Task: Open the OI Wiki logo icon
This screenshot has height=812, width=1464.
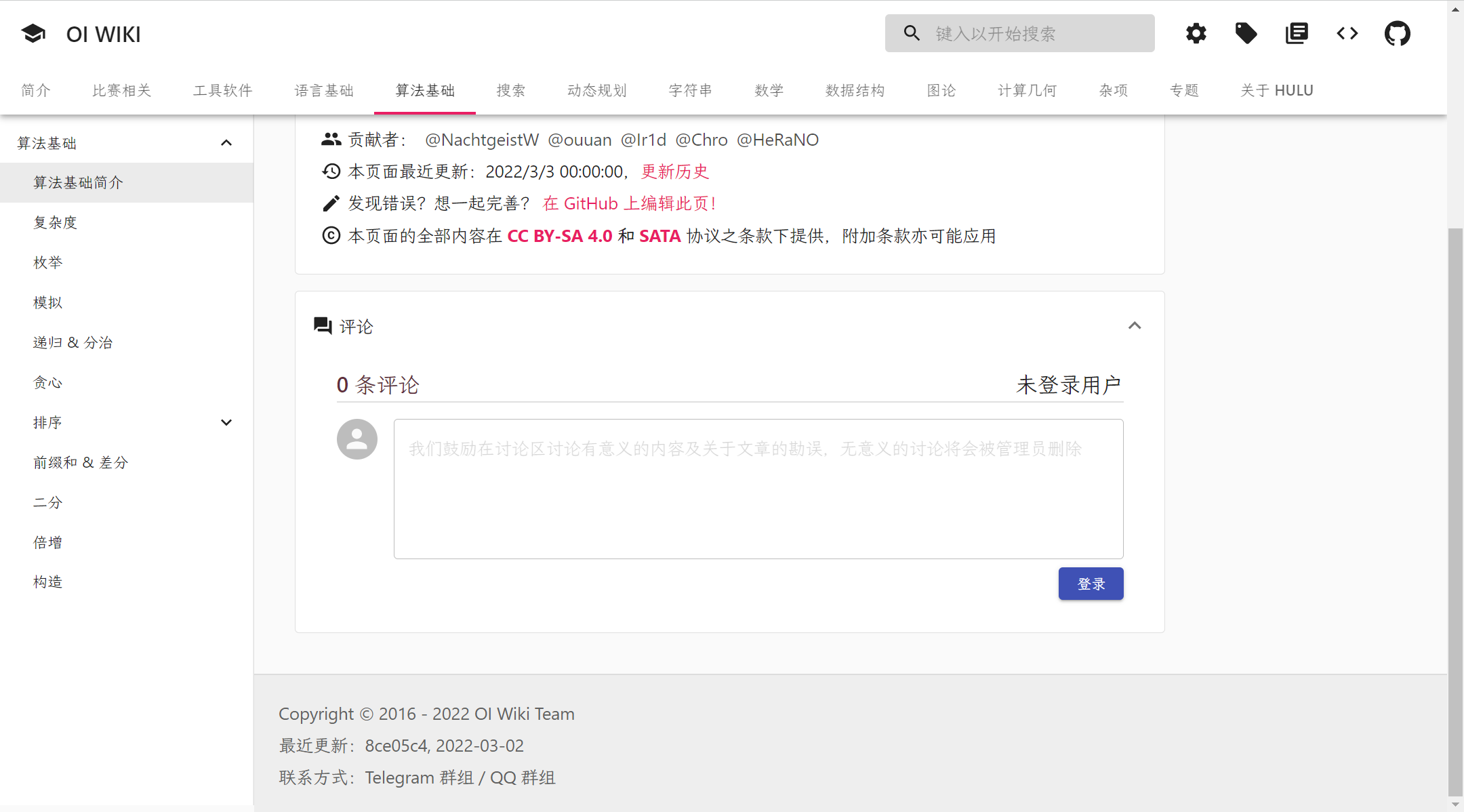Action: point(33,33)
